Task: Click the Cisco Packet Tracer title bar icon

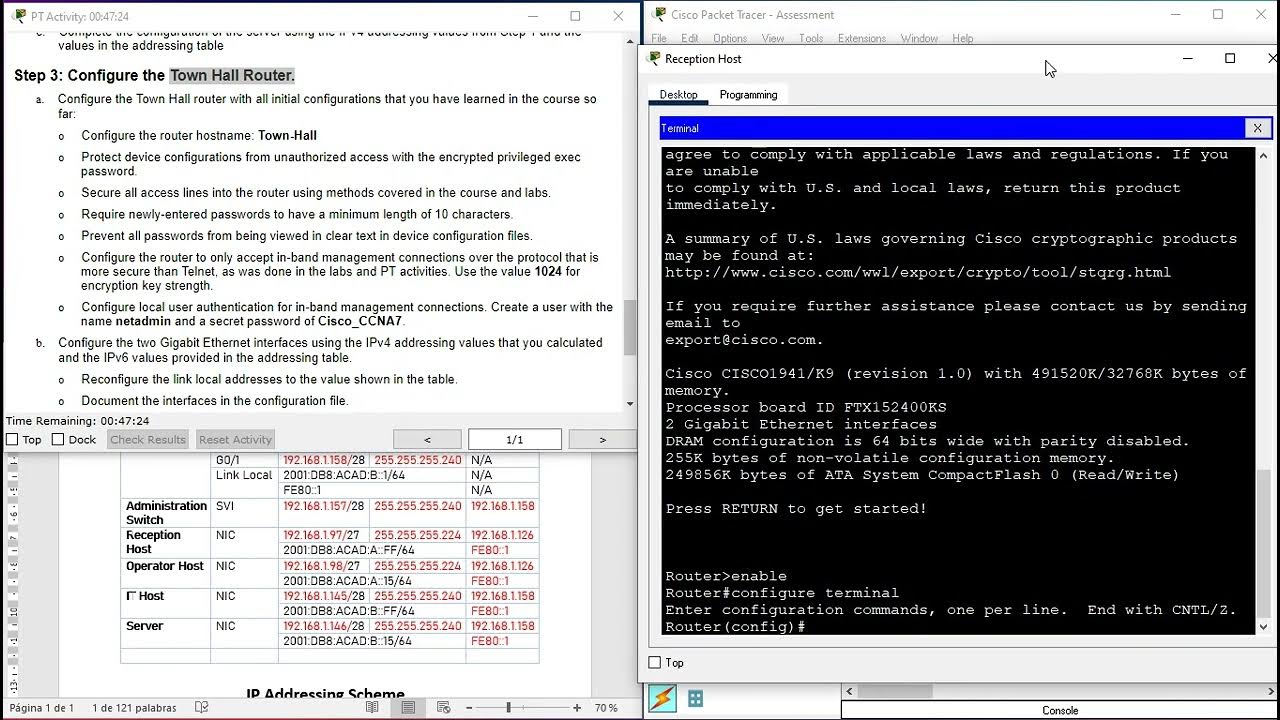Action: coord(659,14)
